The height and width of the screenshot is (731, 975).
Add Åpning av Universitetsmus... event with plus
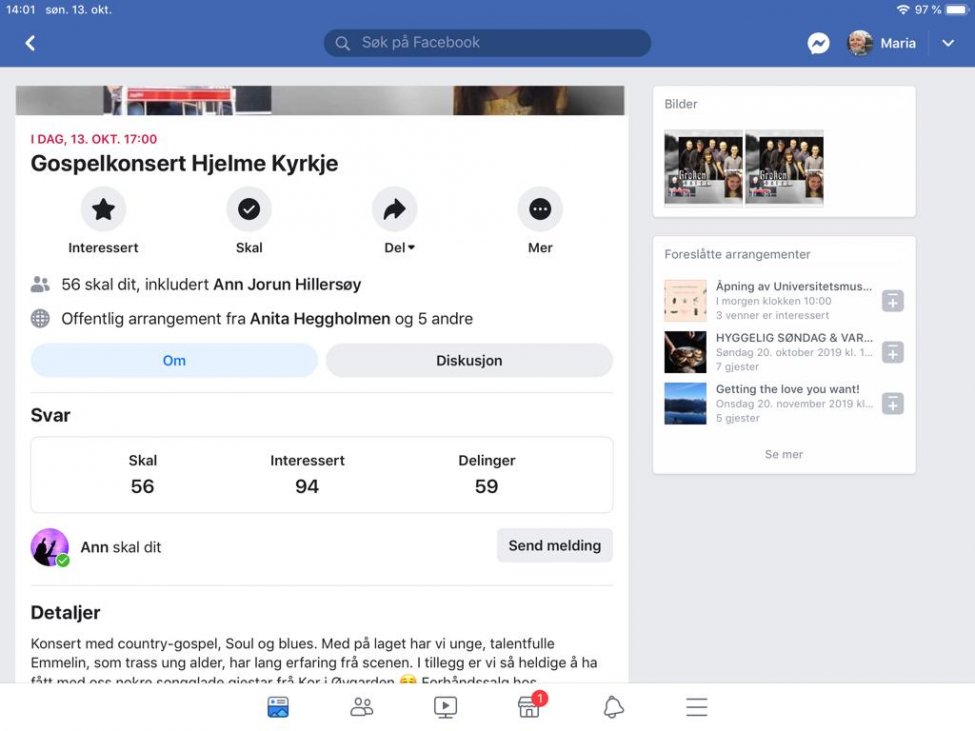[x=892, y=301]
